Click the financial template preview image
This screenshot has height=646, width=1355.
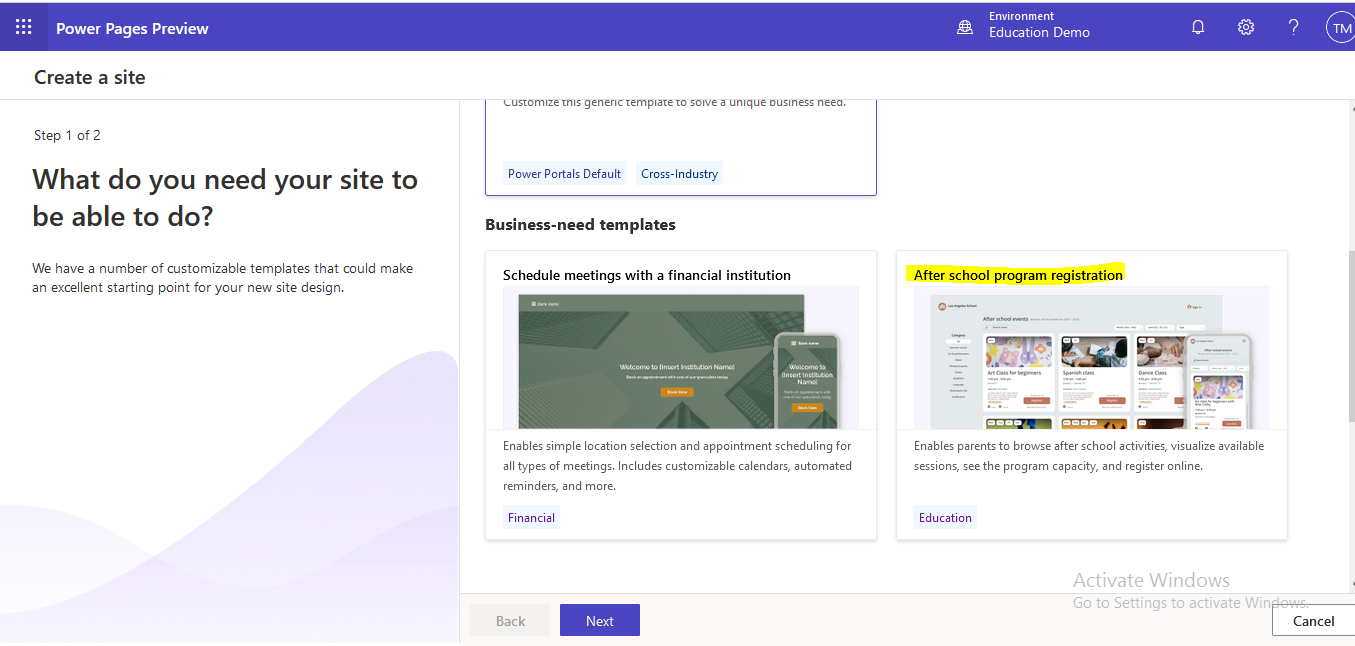(x=680, y=362)
